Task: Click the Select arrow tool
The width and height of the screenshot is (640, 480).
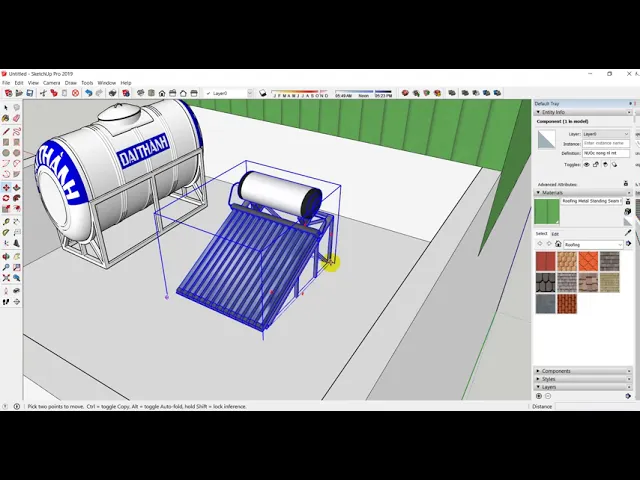Action: 6,108
